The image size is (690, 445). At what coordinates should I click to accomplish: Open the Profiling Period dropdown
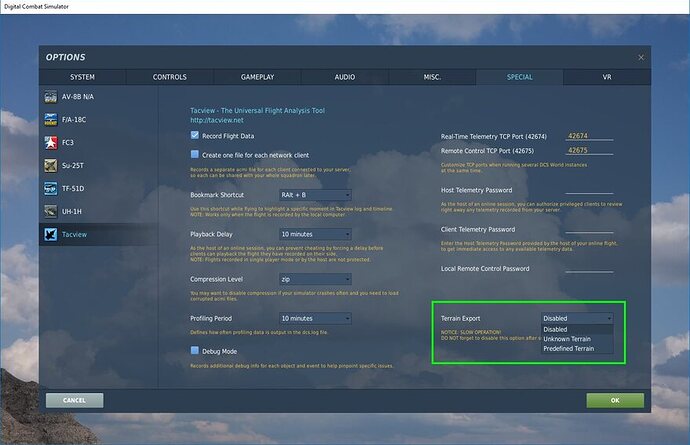click(315, 318)
